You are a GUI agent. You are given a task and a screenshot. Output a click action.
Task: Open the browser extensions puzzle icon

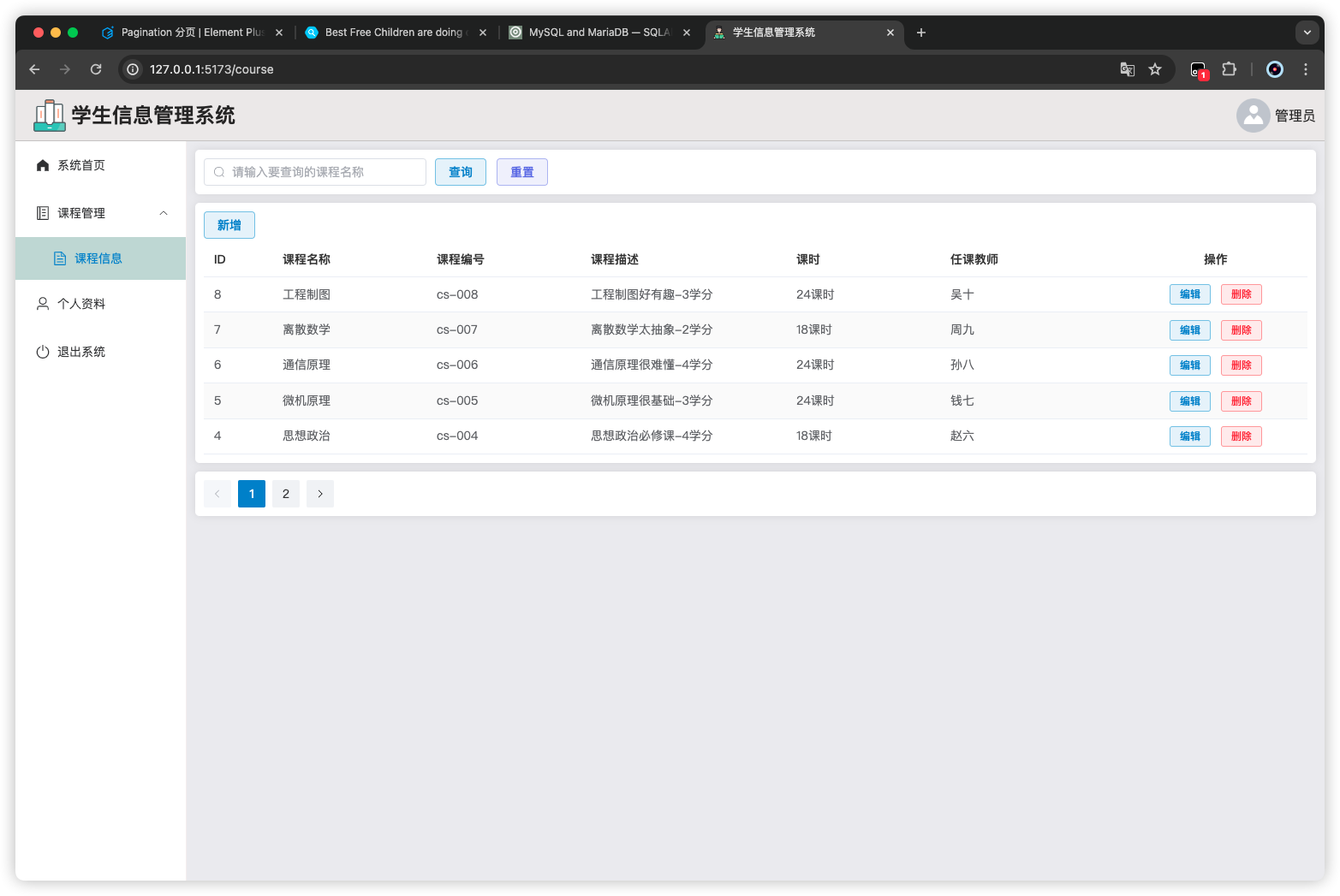(1230, 69)
